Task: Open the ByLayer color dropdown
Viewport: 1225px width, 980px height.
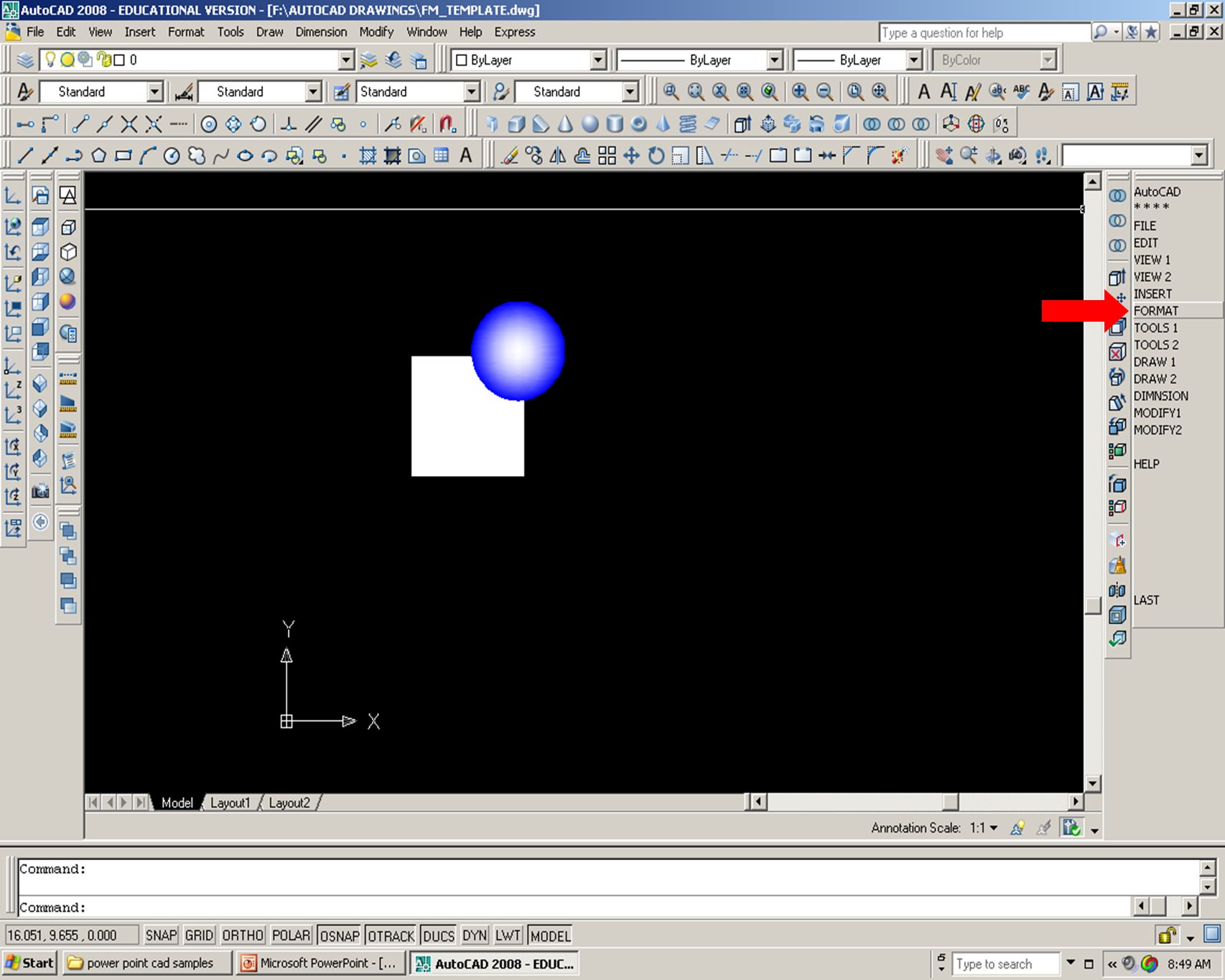Action: (598, 60)
